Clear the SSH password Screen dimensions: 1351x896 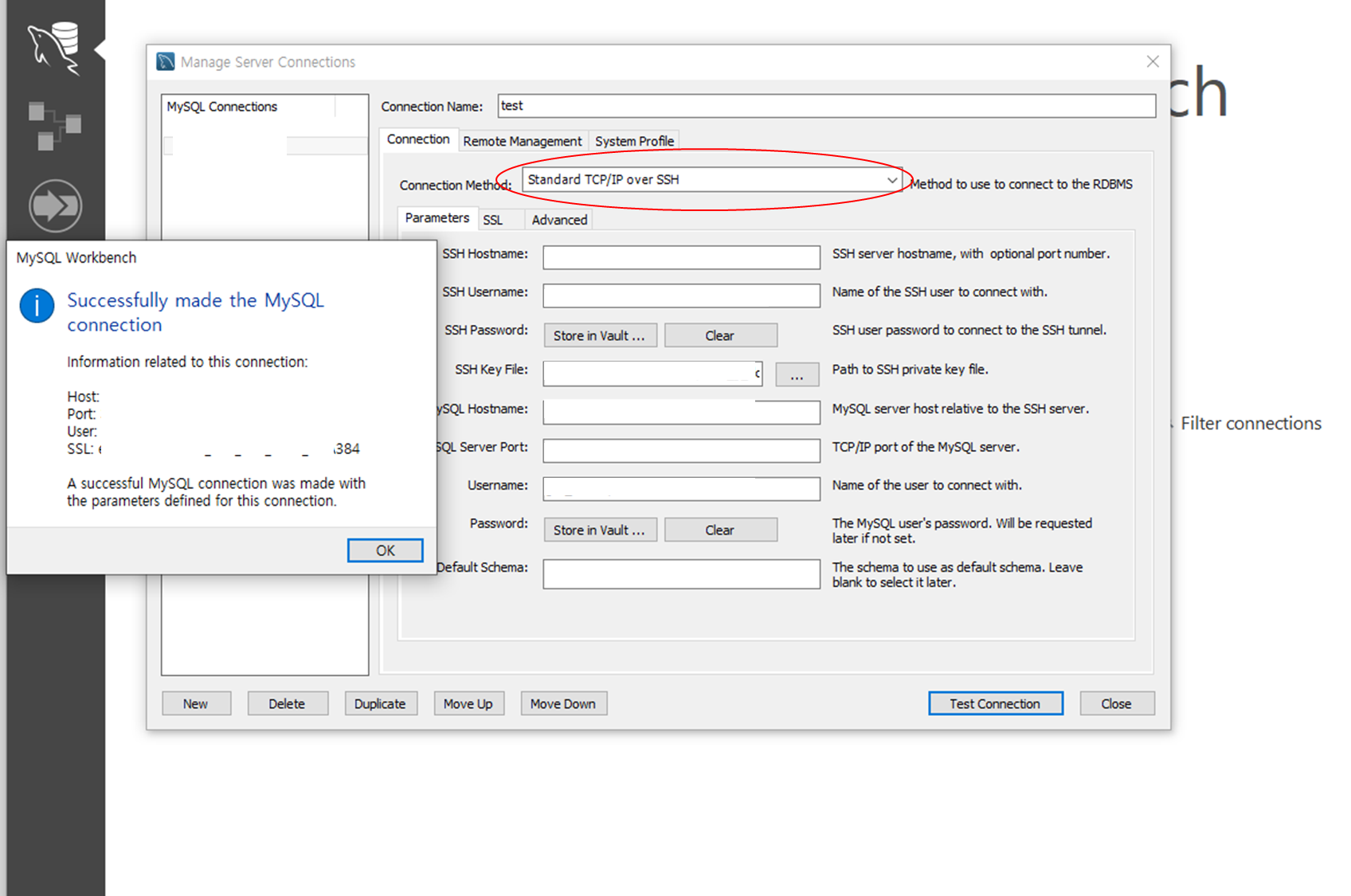720,335
